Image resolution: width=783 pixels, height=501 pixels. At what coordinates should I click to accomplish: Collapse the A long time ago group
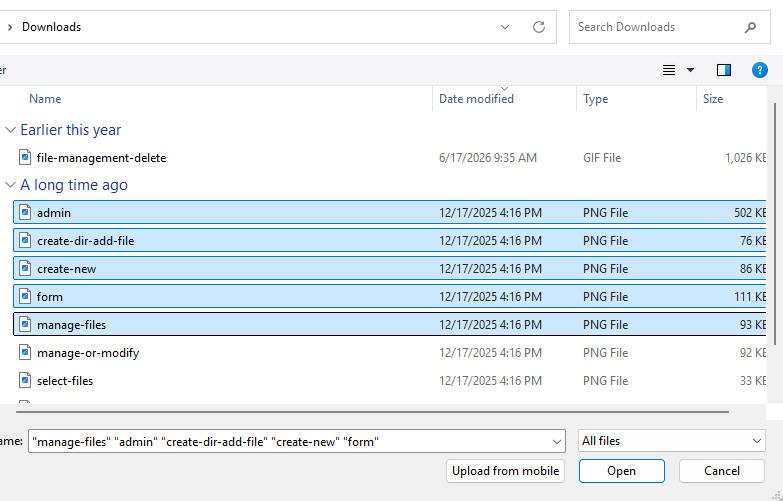coord(10,185)
